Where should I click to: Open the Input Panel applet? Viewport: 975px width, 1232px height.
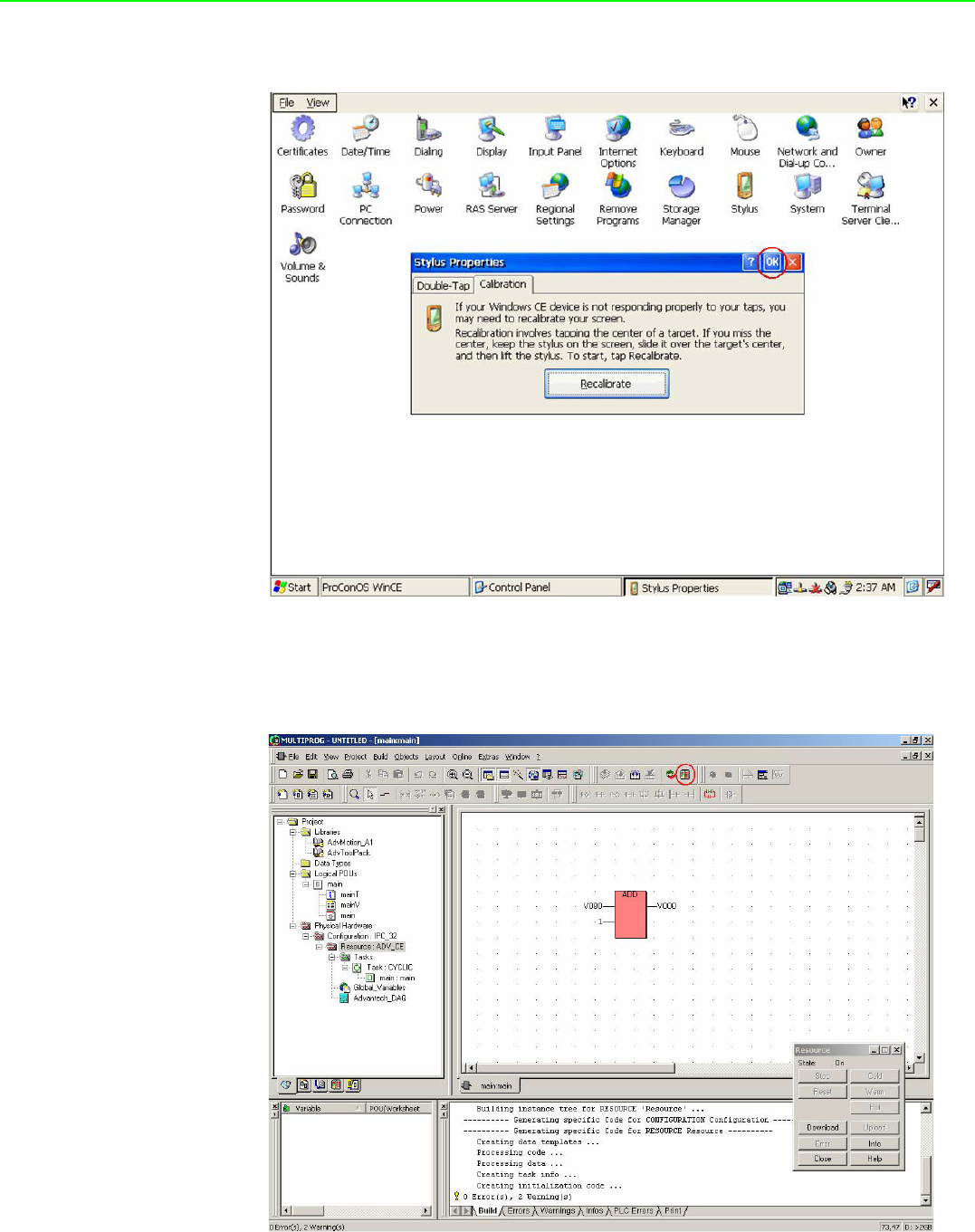pos(555,137)
